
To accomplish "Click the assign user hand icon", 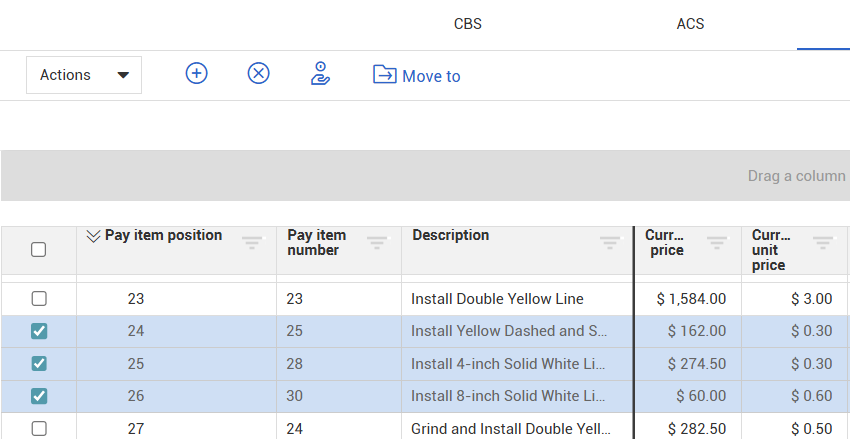I will pyautogui.click(x=320, y=74).
